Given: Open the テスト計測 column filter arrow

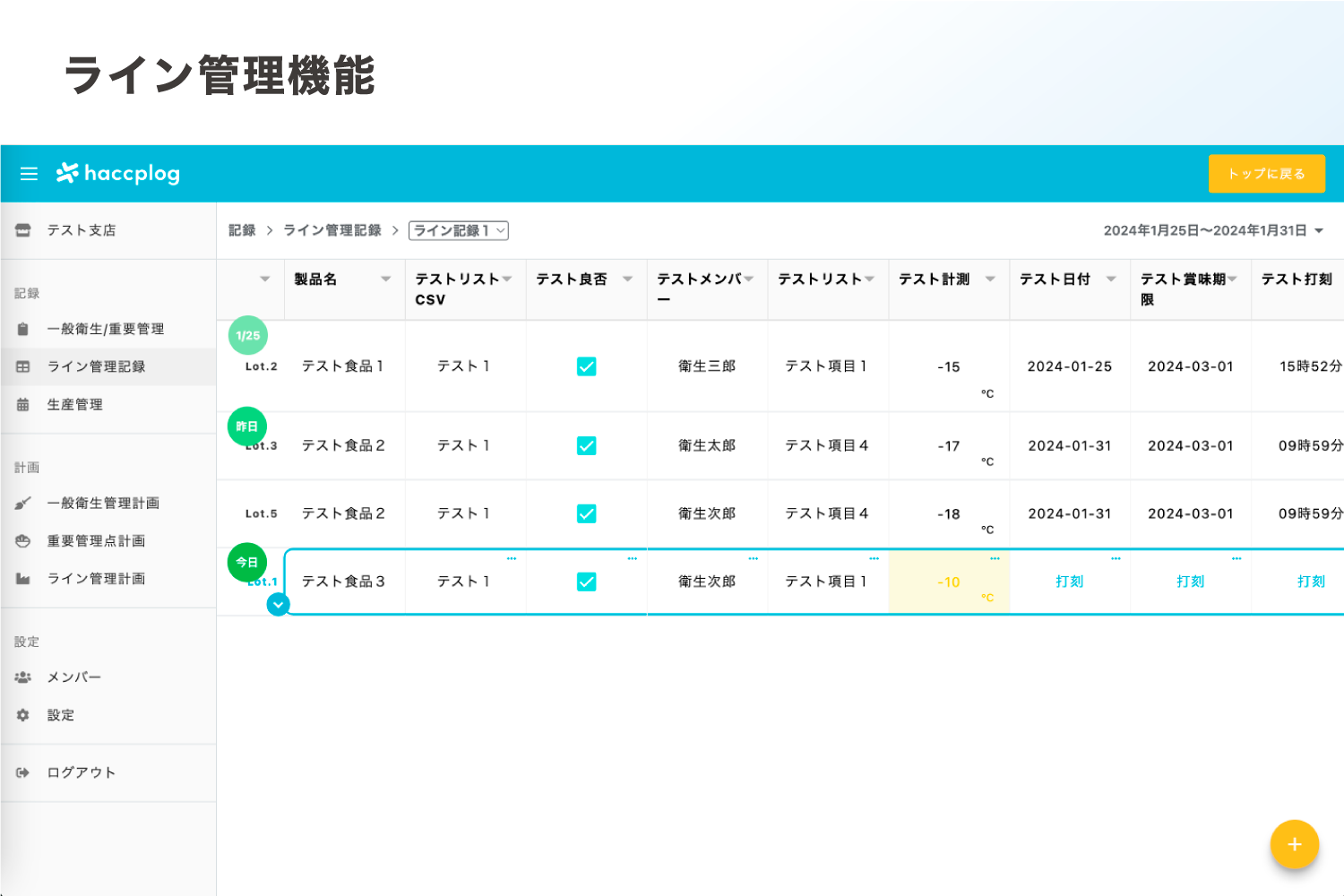Looking at the screenshot, I should pos(990,279).
